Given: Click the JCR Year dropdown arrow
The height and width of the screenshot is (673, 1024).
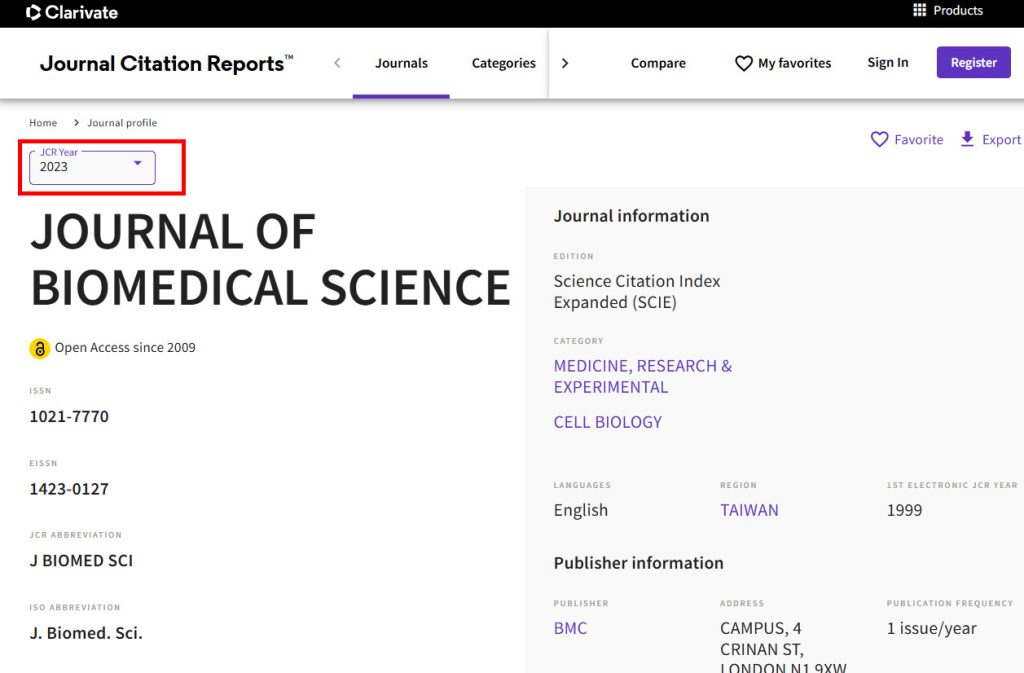Looking at the screenshot, I should coord(138,163).
